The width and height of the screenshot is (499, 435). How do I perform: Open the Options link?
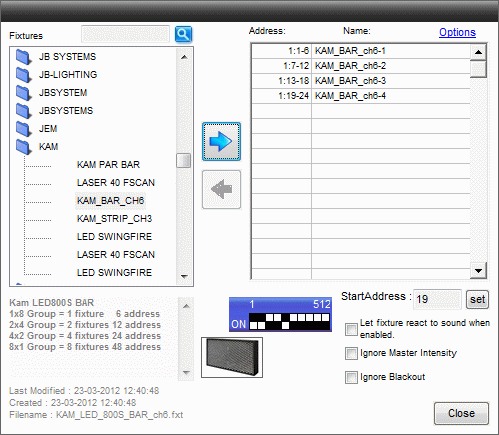tap(457, 32)
